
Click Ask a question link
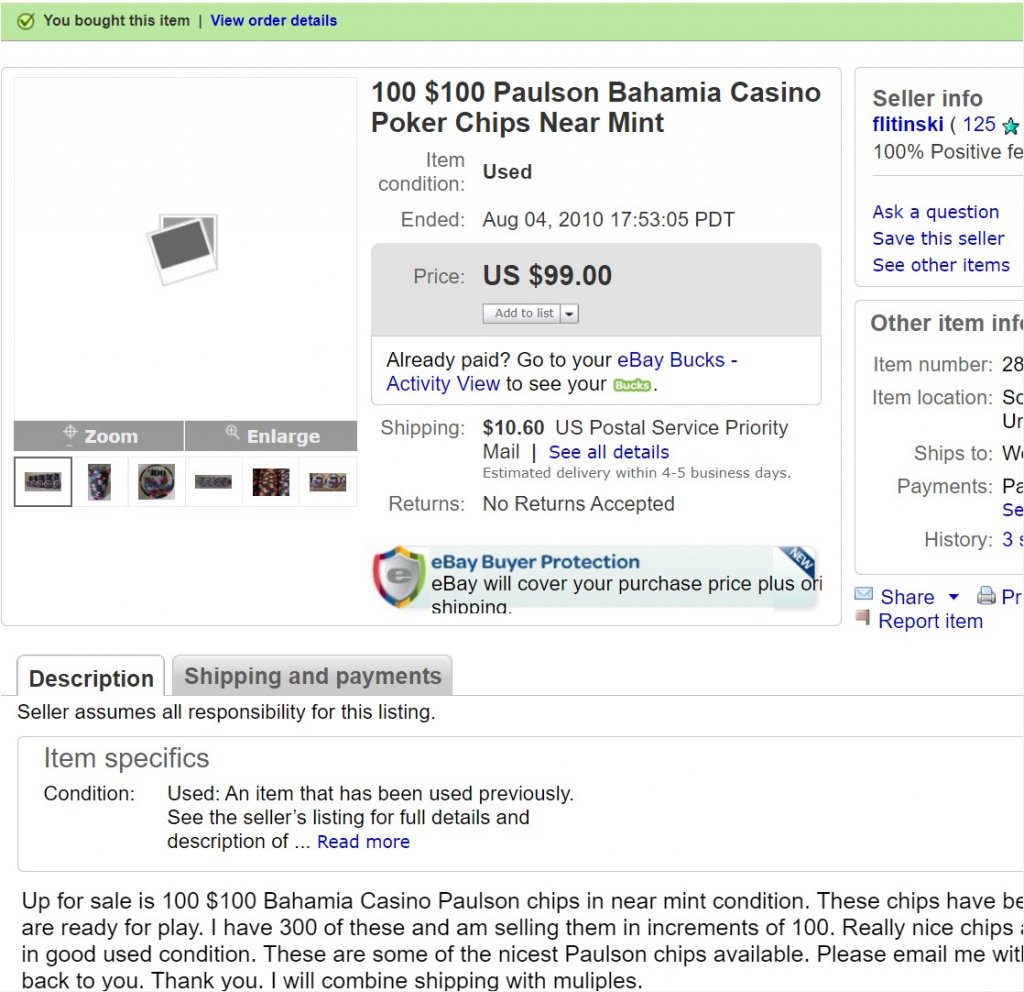pyautogui.click(x=936, y=212)
